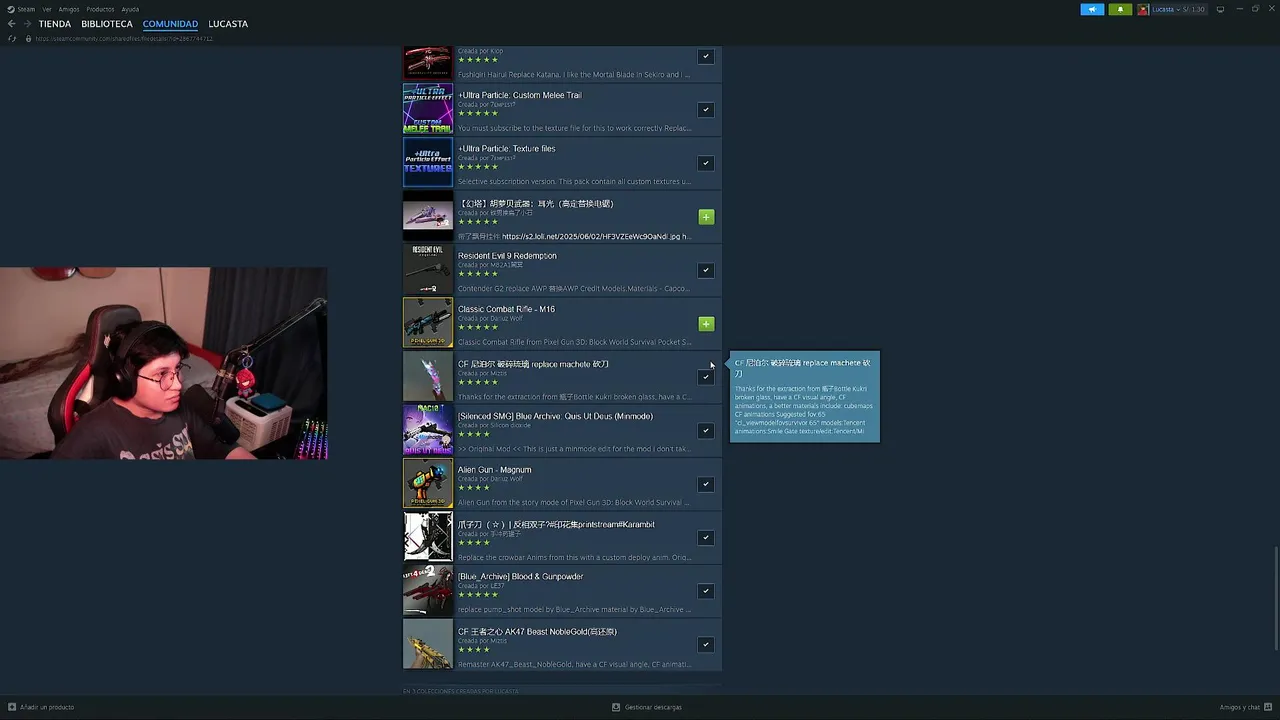Image resolution: width=1280 pixels, height=720 pixels.
Task: Click the padlock icon beside the URL
Action: click(x=28, y=39)
